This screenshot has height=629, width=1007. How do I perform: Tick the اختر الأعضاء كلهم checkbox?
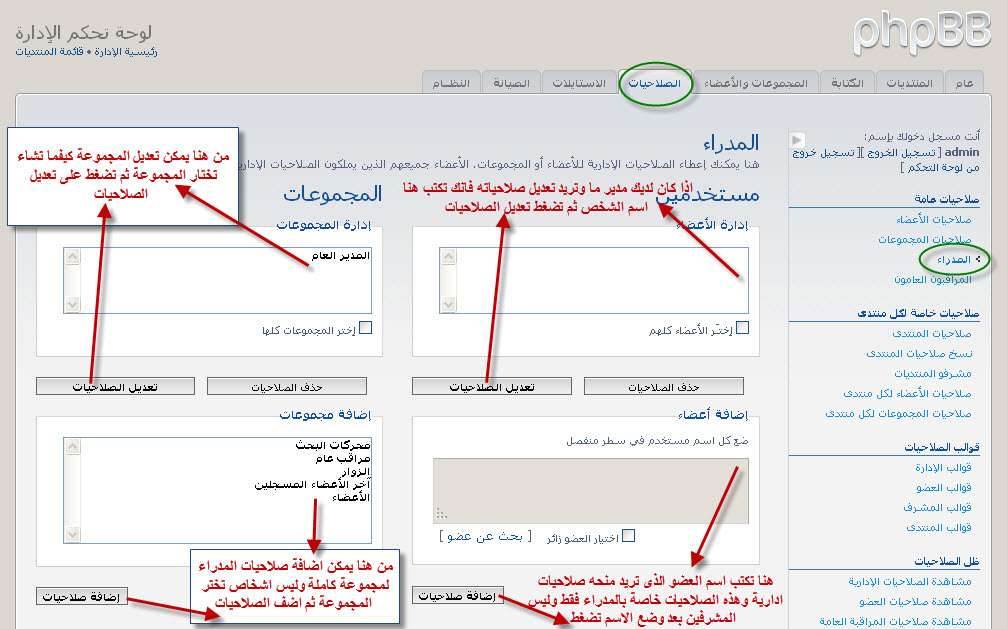point(742,328)
